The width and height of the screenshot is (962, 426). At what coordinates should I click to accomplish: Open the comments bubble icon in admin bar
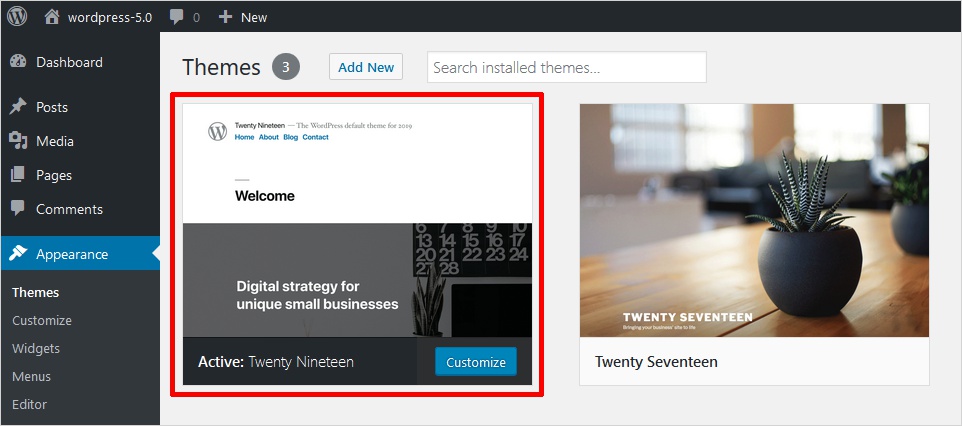[177, 17]
